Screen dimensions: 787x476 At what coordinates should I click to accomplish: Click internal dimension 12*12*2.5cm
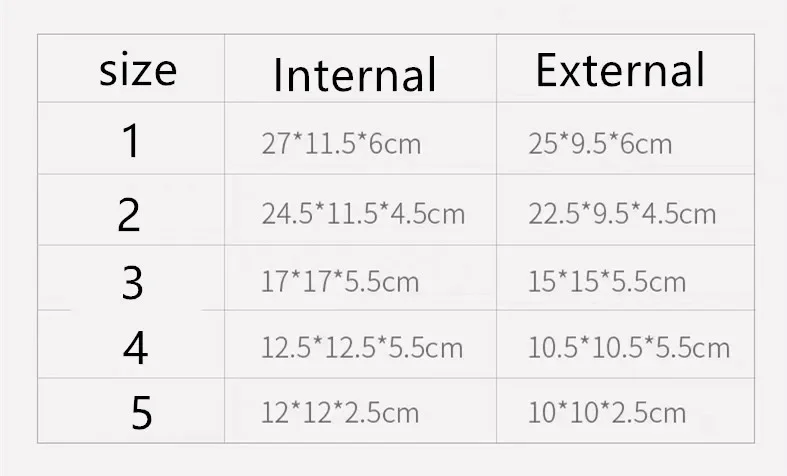(340, 413)
